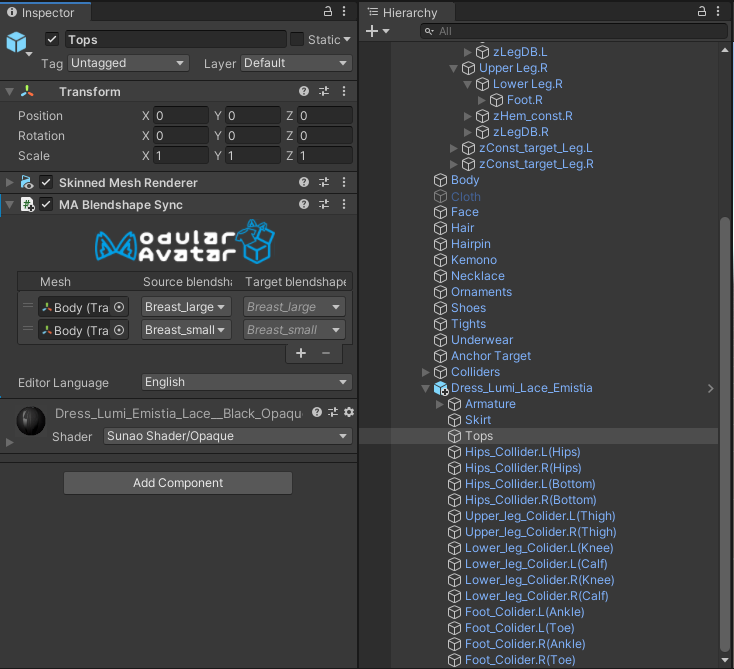Add a new blendshape sync entry
The width and height of the screenshot is (734, 669).
[x=301, y=353]
